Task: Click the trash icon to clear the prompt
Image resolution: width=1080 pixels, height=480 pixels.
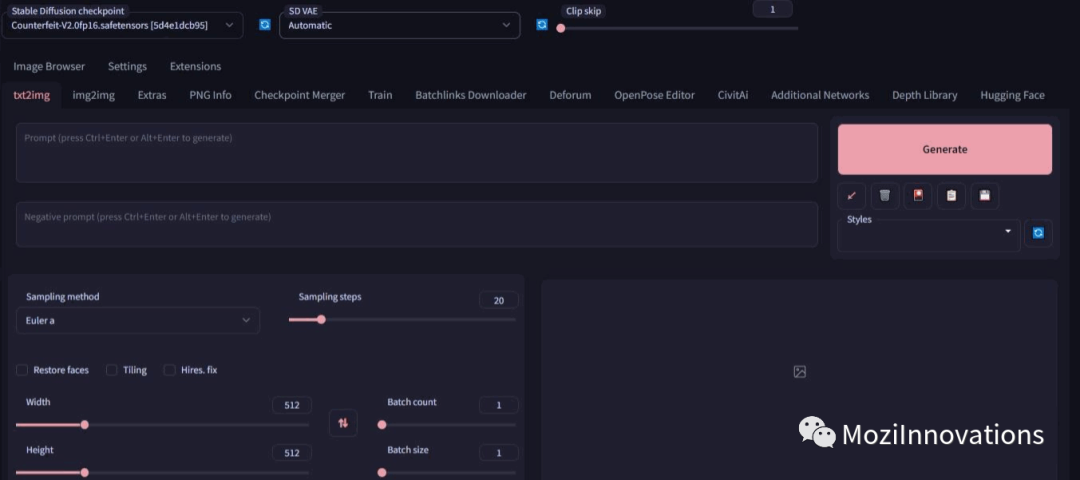Action: click(x=884, y=196)
